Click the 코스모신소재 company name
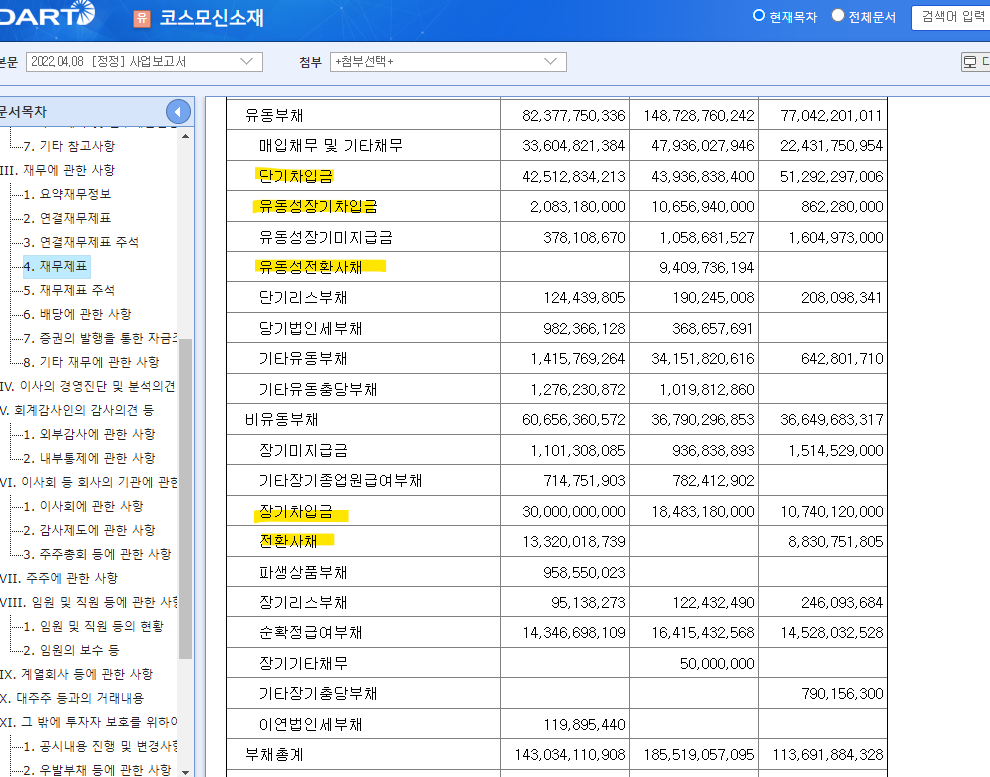Image resolution: width=990 pixels, height=777 pixels. [212, 18]
